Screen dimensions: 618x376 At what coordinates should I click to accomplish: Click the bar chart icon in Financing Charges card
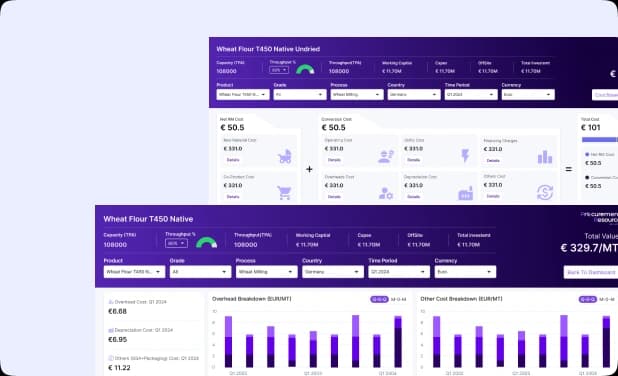click(545, 156)
